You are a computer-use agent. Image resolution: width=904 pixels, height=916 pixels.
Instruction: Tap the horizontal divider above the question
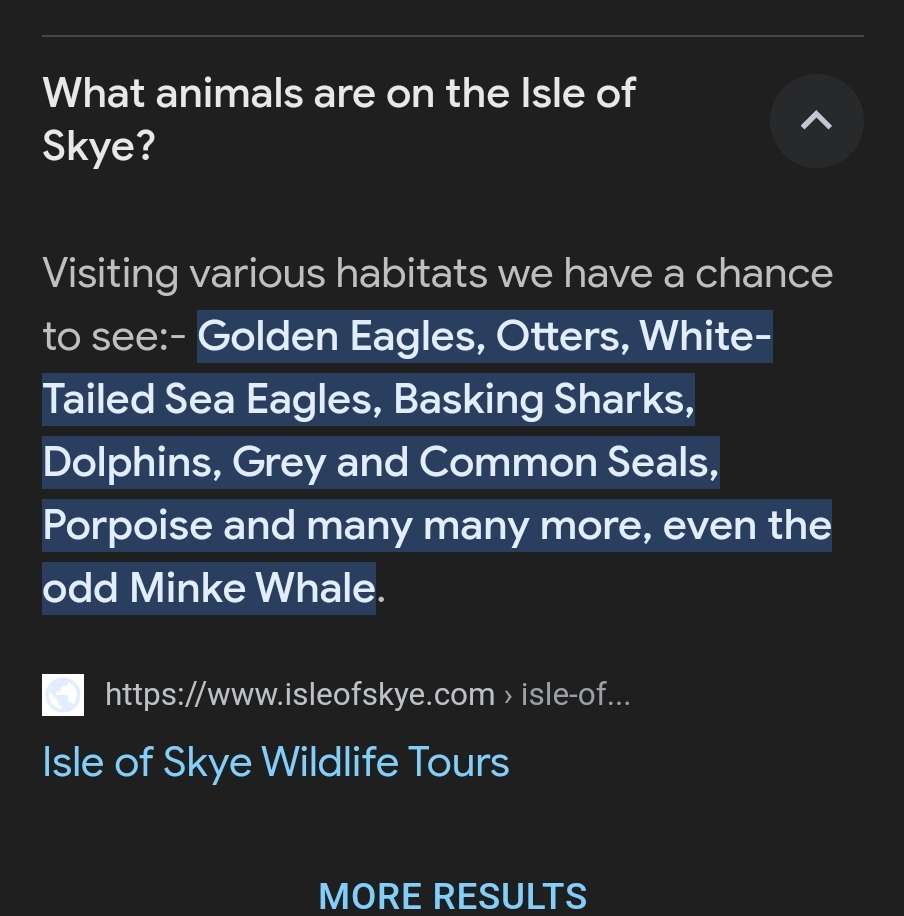pyautogui.click(x=452, y=36)
